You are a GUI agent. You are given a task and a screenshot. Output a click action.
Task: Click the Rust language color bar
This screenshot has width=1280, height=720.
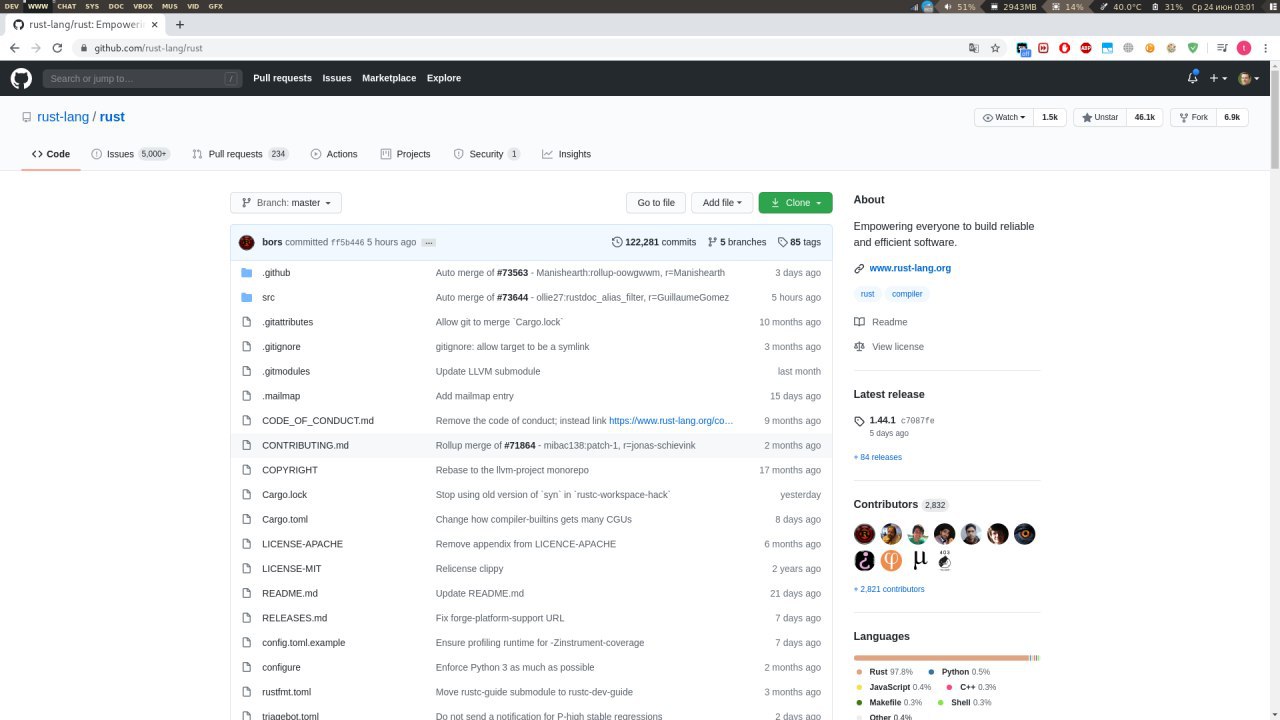941,658
